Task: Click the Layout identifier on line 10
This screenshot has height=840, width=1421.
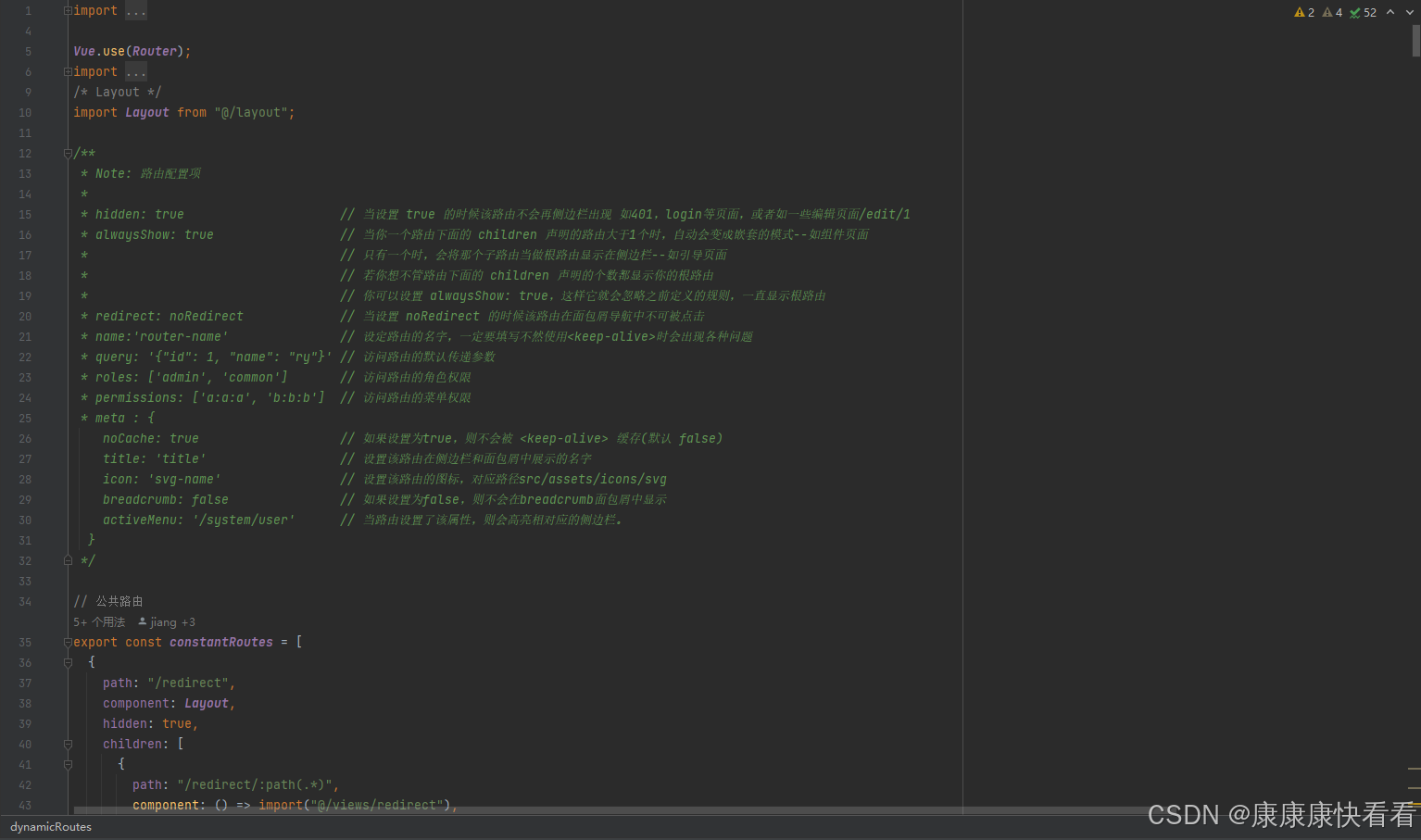Action: coord(147,113)
